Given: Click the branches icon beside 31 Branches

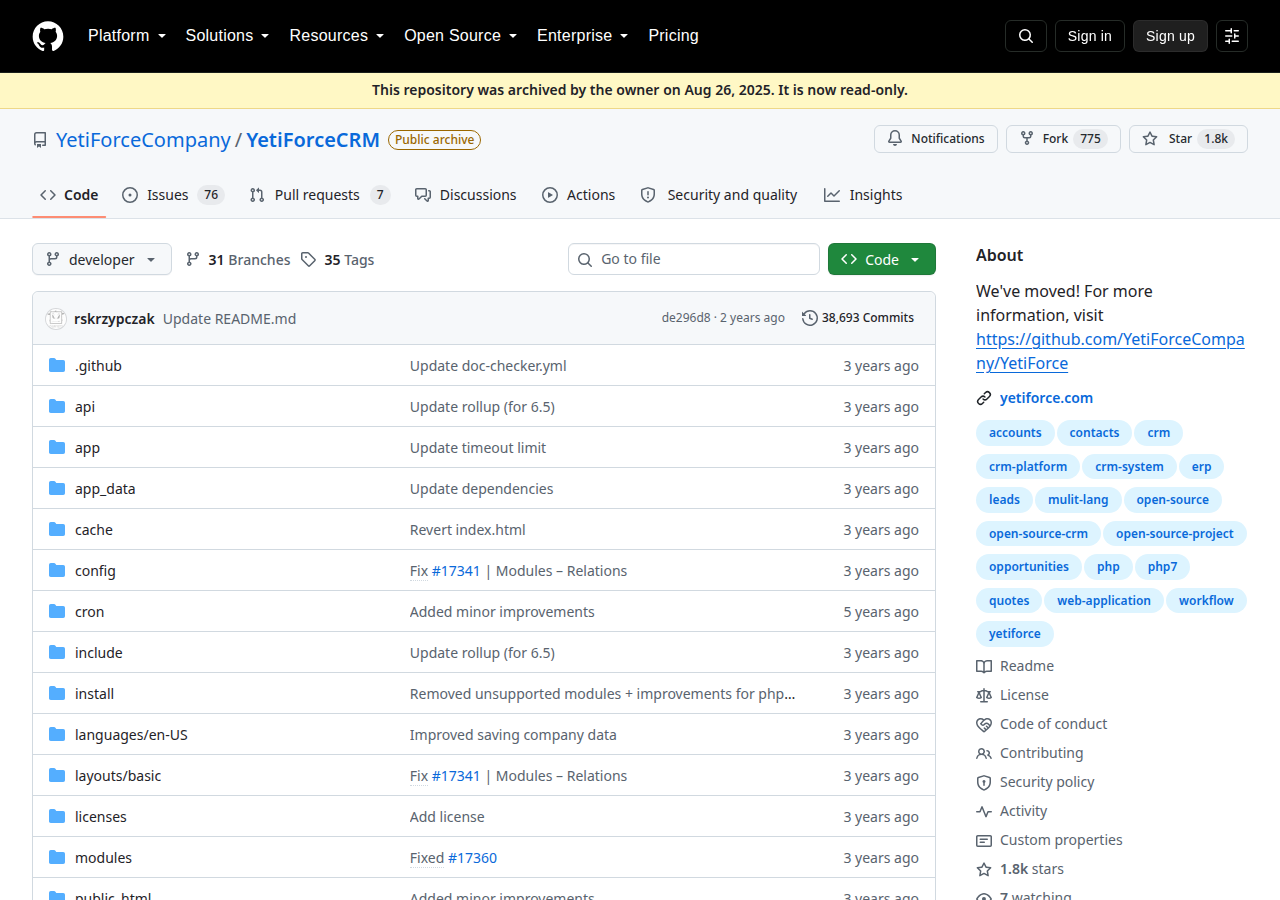Looking at the screenshot, I should pos(193,260).
